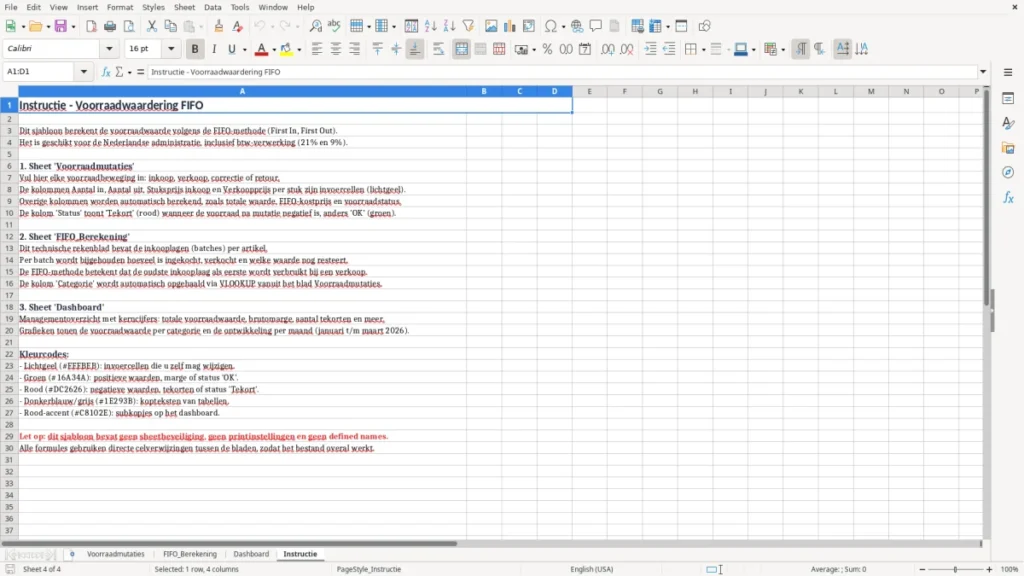Open Borders dropdown arrow
This screenshot has width=1024, height=576.
(703, 50)
